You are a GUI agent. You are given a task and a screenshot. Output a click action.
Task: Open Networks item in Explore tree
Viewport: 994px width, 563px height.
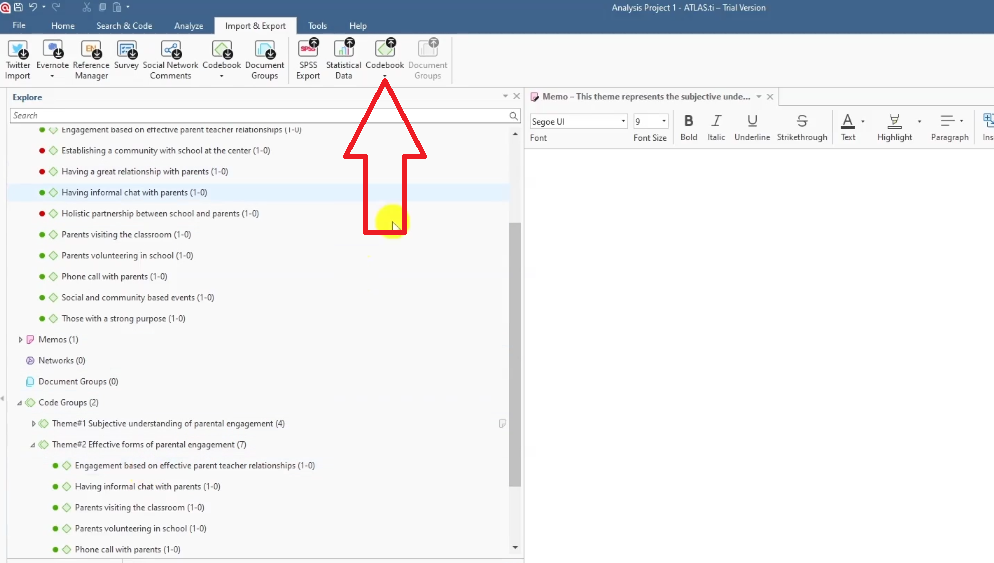tap(56, 361)
